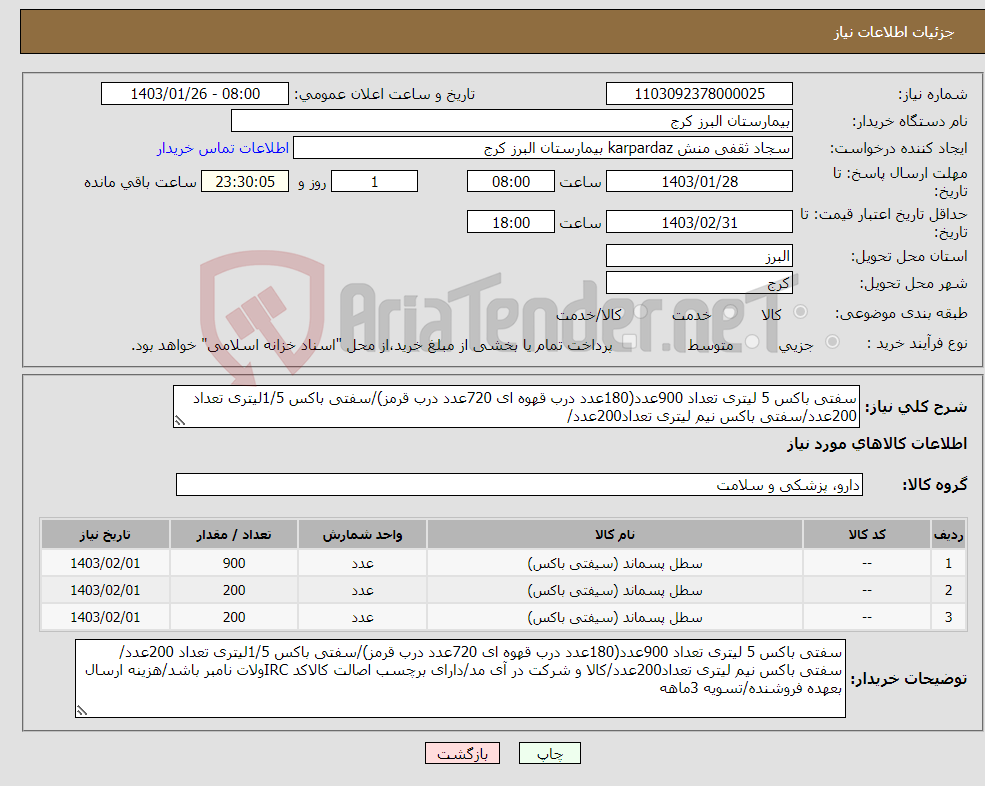
Task: Click the شرح کلی نیاز description textarea
Action: point(516,407)
